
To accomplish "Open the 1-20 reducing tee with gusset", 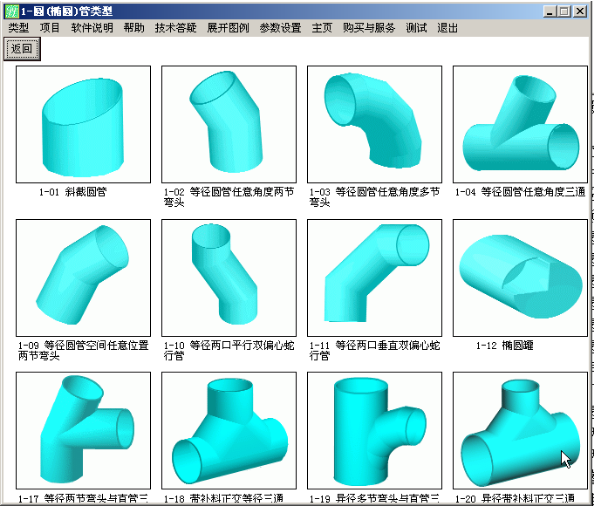I will [520, 431].
